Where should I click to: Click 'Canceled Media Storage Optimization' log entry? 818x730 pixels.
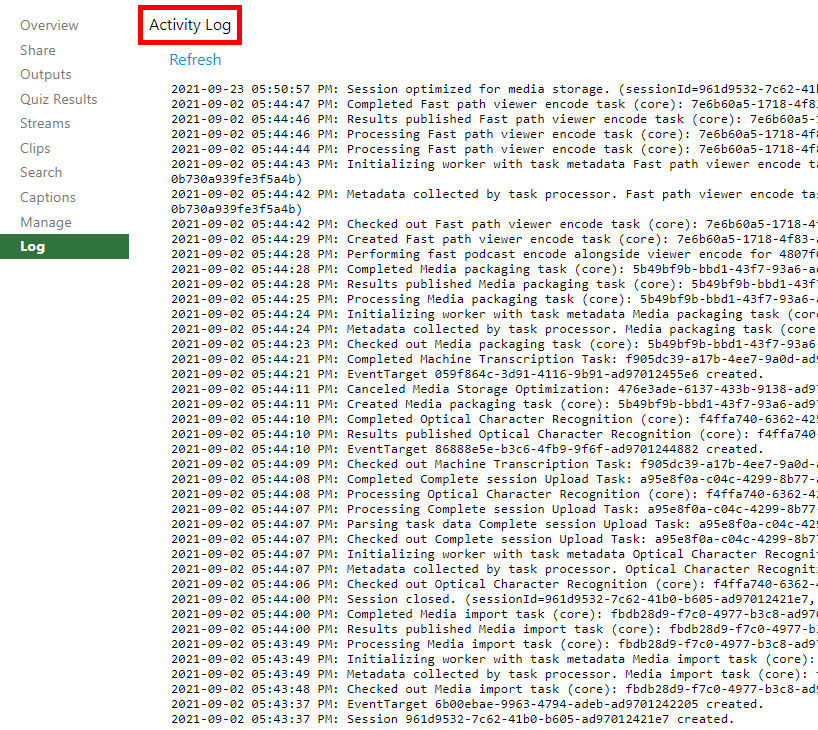[x=494, y=389]
